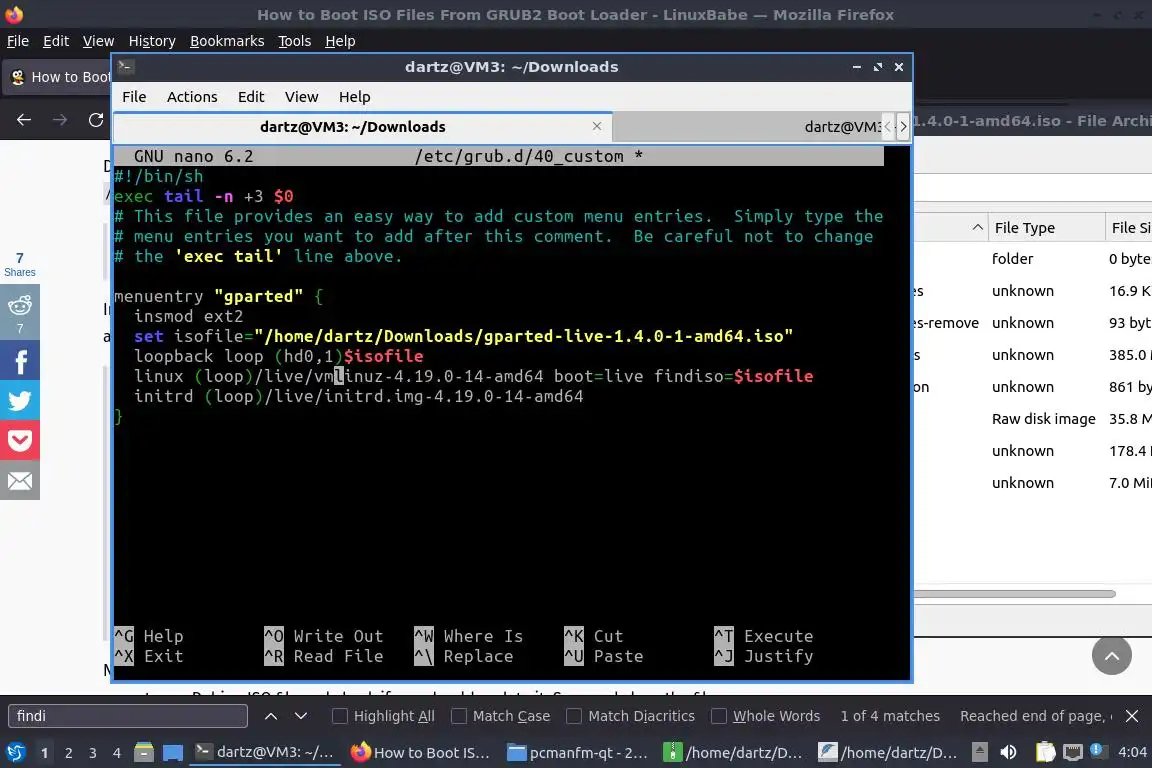Open the archive manager /home/dartz taskbar entry
The image size is (1152, 768).
tap(734, 752)
